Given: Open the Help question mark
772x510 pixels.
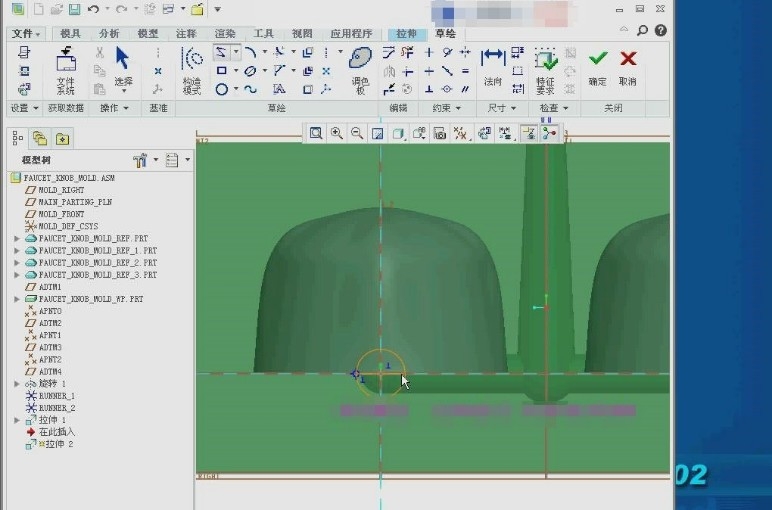Looking at the screenshot, I should pyautogui.click(x=661, y=31).
